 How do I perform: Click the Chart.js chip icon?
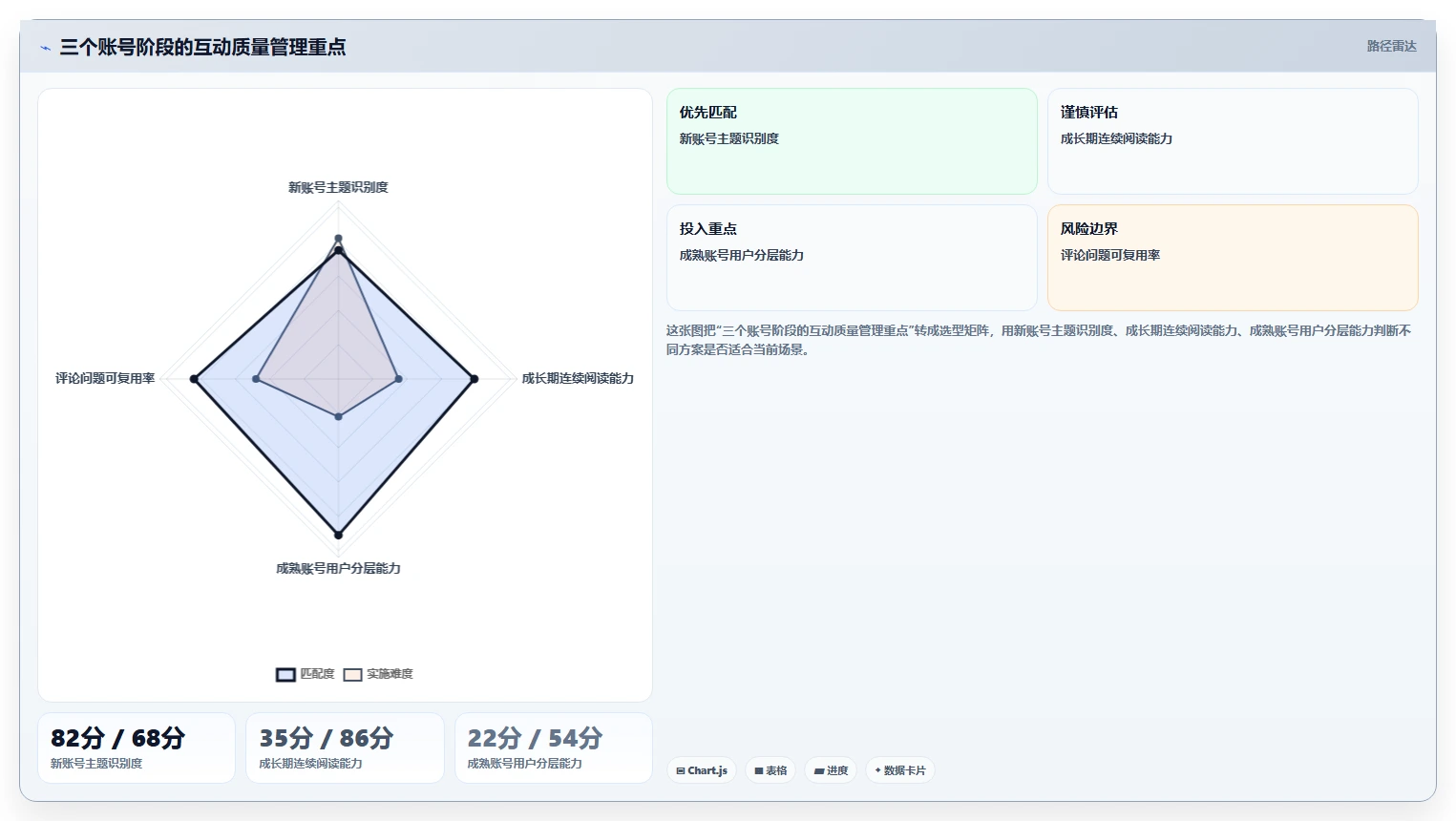click(x=681, y=770)
